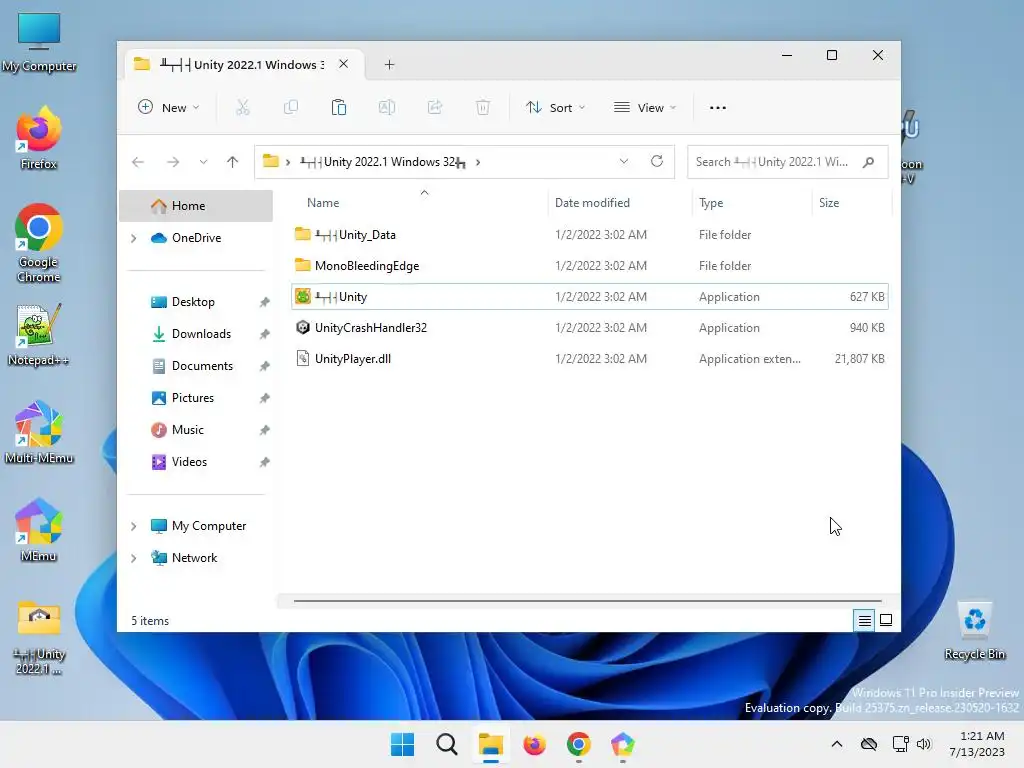Open the See more ellipsis menu
The height and width of the screenshot is (768, 1024).
pyautogui.click(x=718, y=108)
